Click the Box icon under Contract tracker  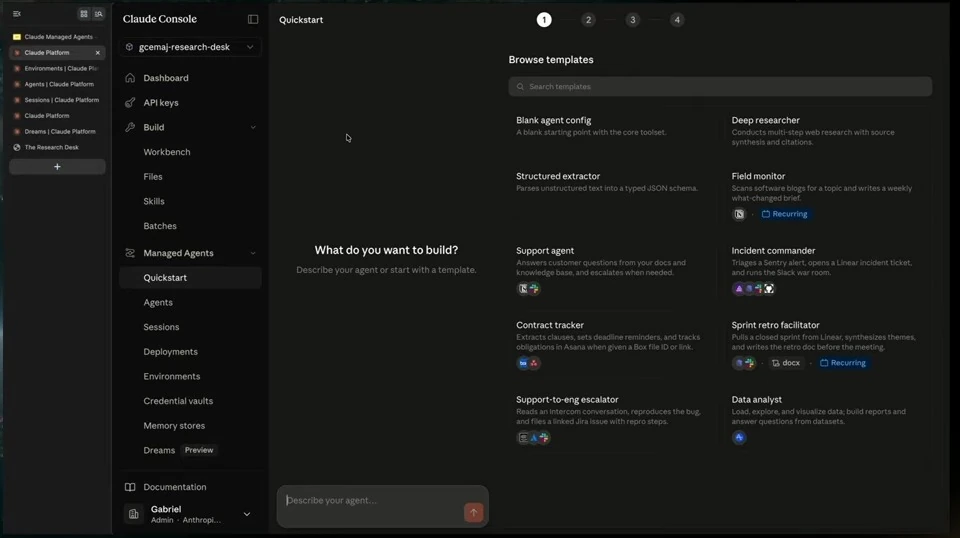click(x=523, y=363)
